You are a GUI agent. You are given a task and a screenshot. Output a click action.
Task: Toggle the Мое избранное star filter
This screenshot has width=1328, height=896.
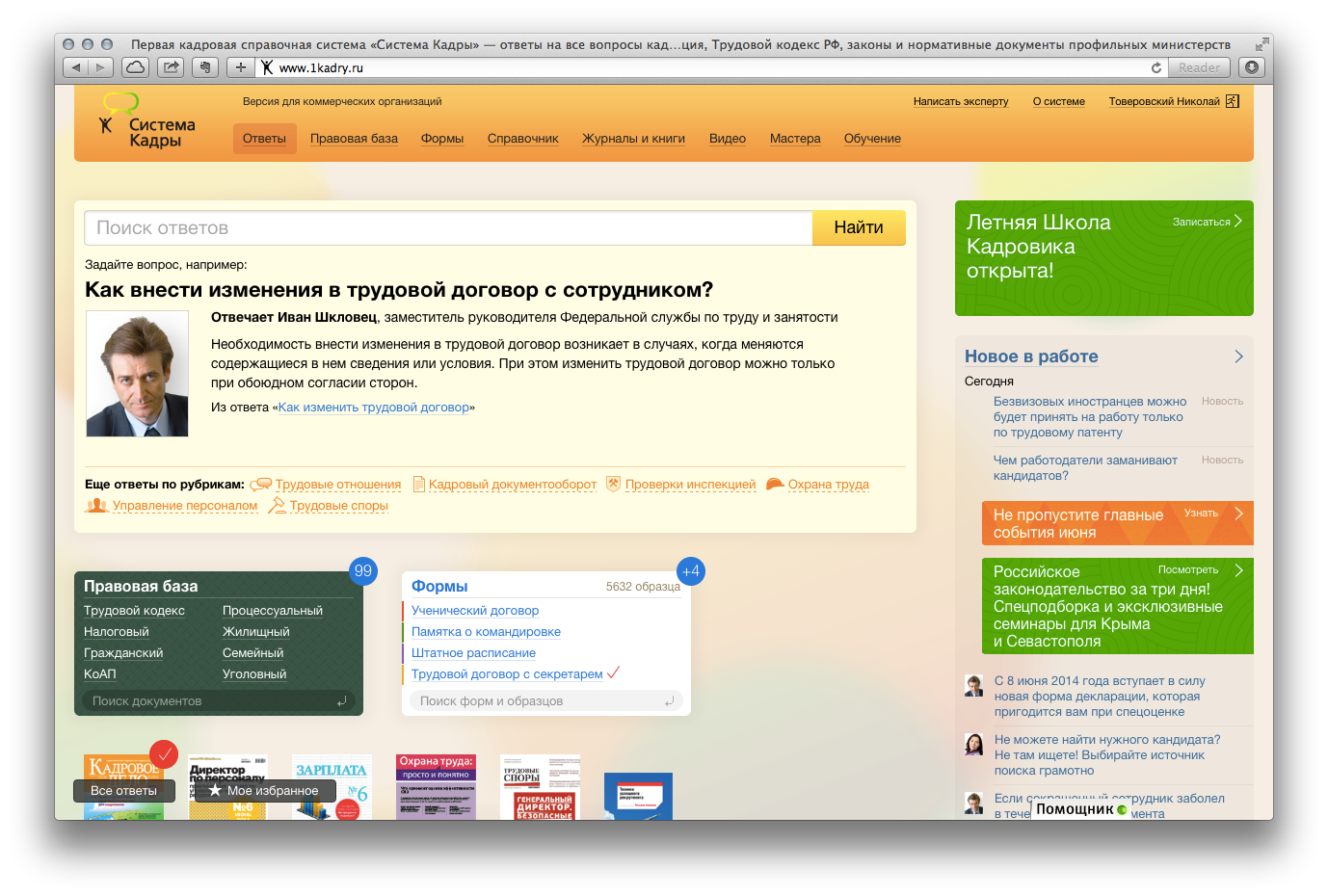[x=264, y=791]
